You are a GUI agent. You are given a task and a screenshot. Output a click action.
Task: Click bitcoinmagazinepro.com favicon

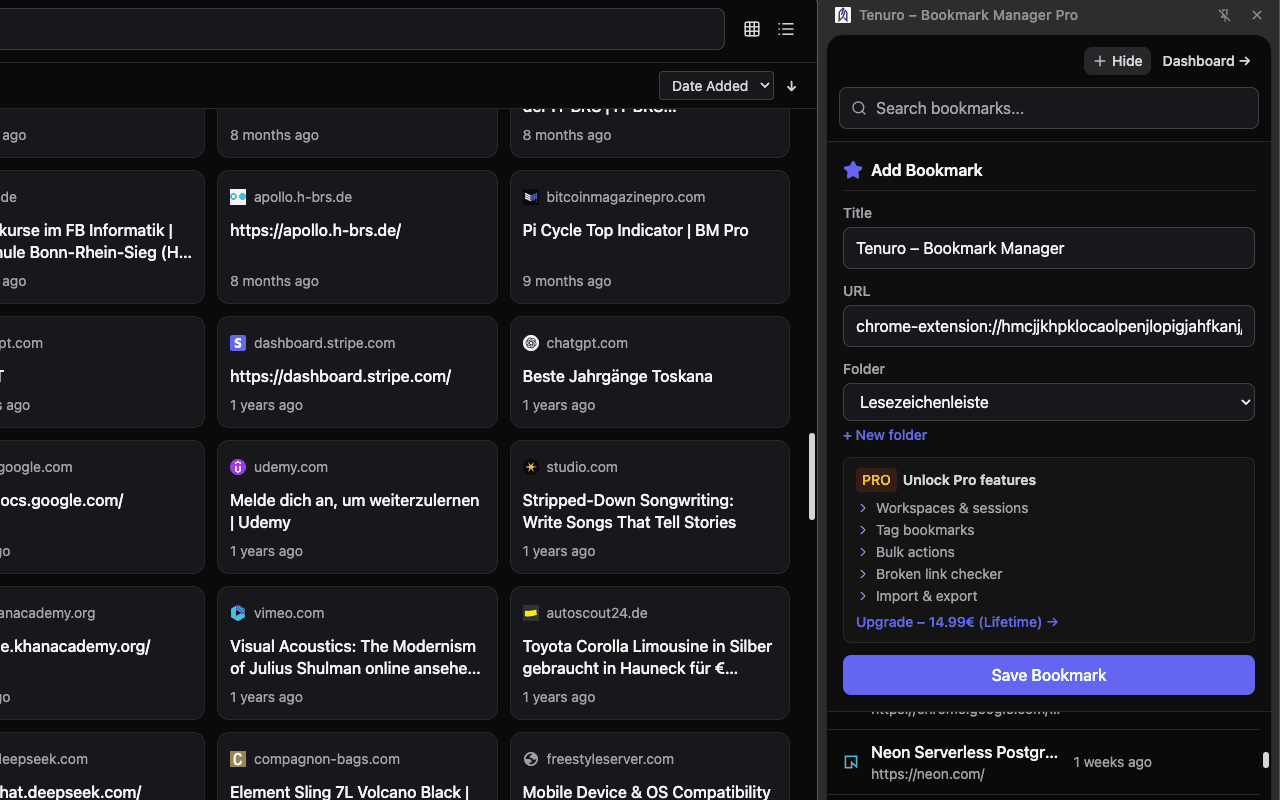(531, 197)
